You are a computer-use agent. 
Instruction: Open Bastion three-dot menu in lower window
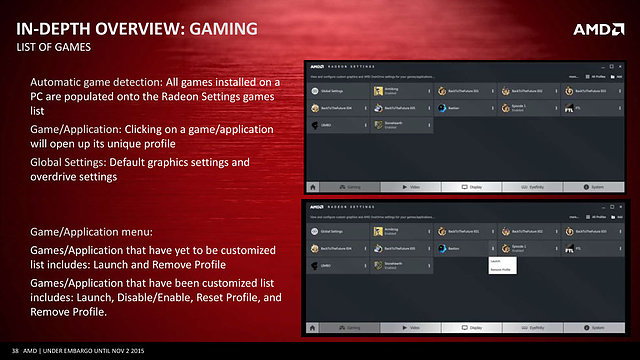coord(493,249)
